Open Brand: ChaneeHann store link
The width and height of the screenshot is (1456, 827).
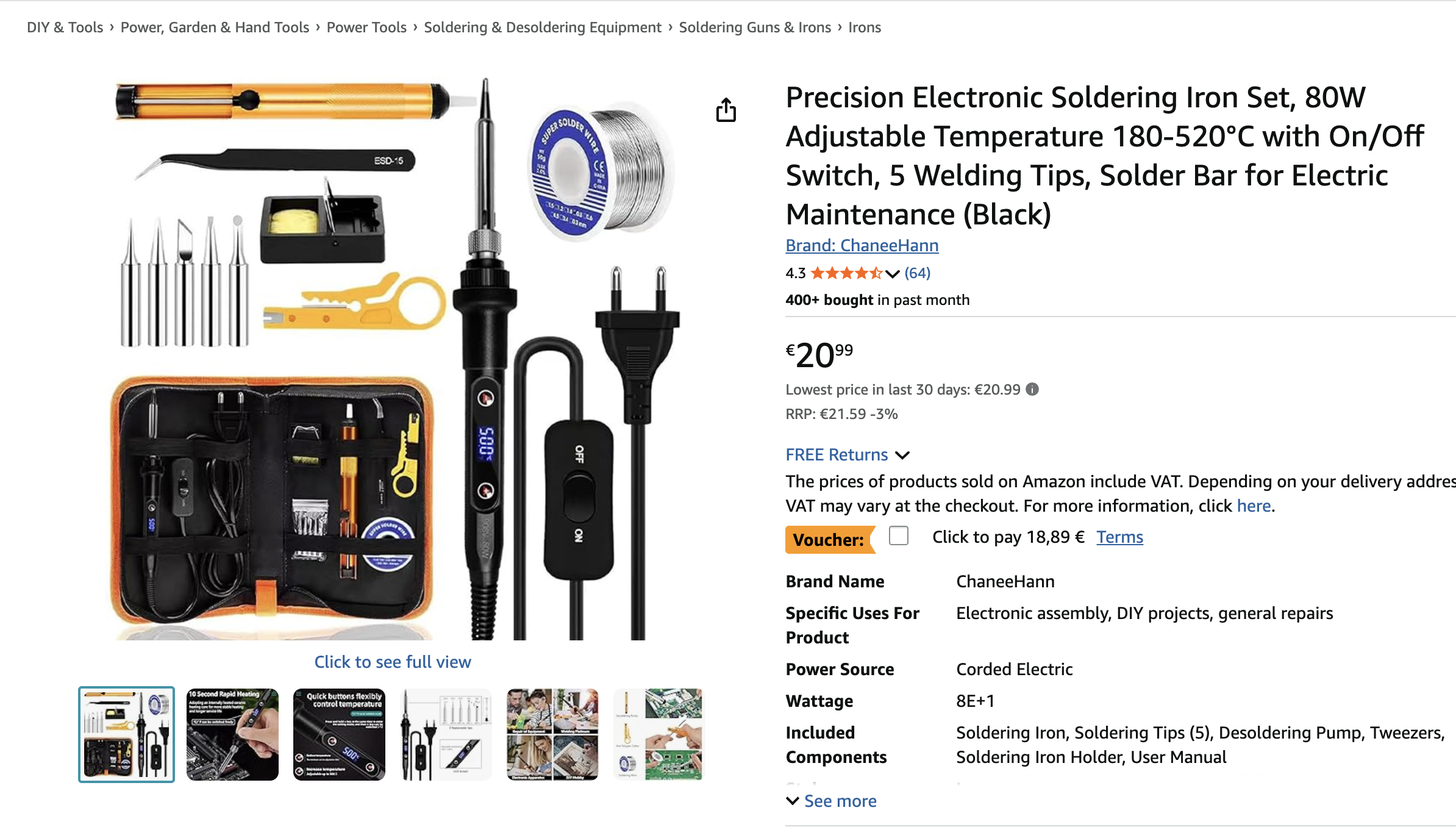(x=862, y=245)
